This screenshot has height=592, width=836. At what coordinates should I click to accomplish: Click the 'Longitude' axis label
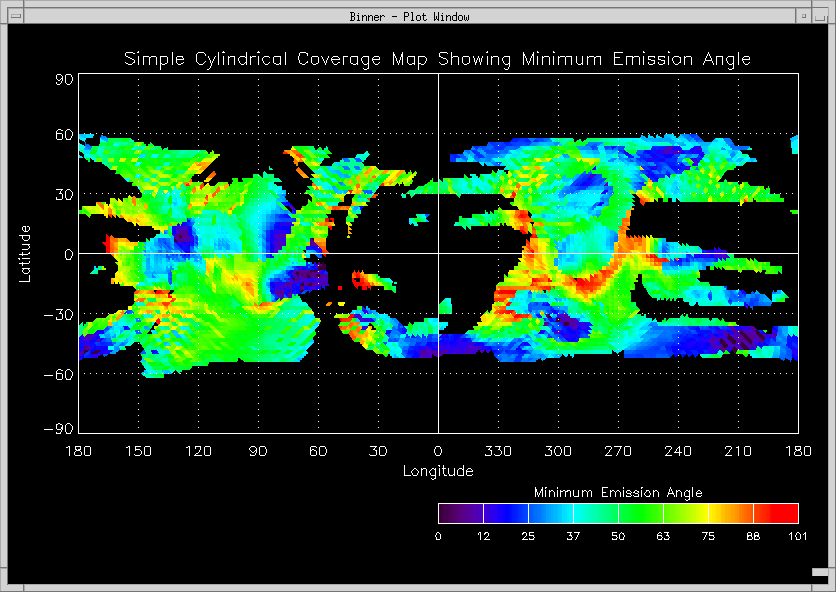[438, 471]
